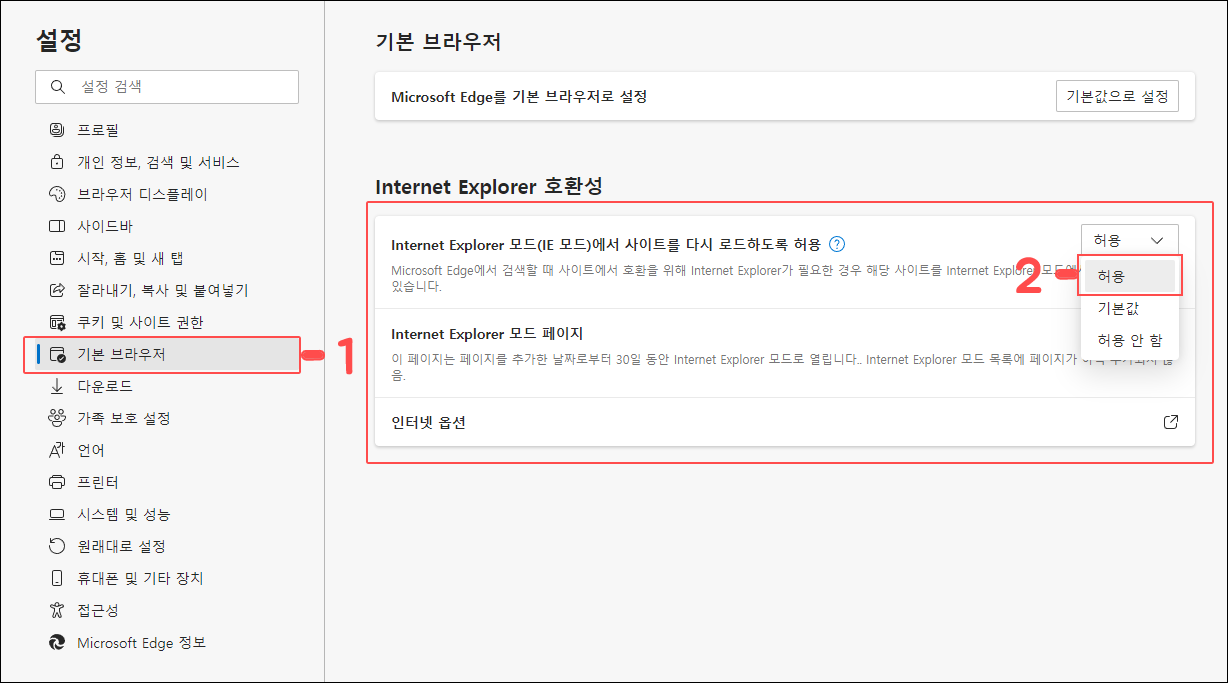Screen dimensions: 1228x683
Task: Select the 기본 브라우저 settings entry
Action: [x=167, y=354]
